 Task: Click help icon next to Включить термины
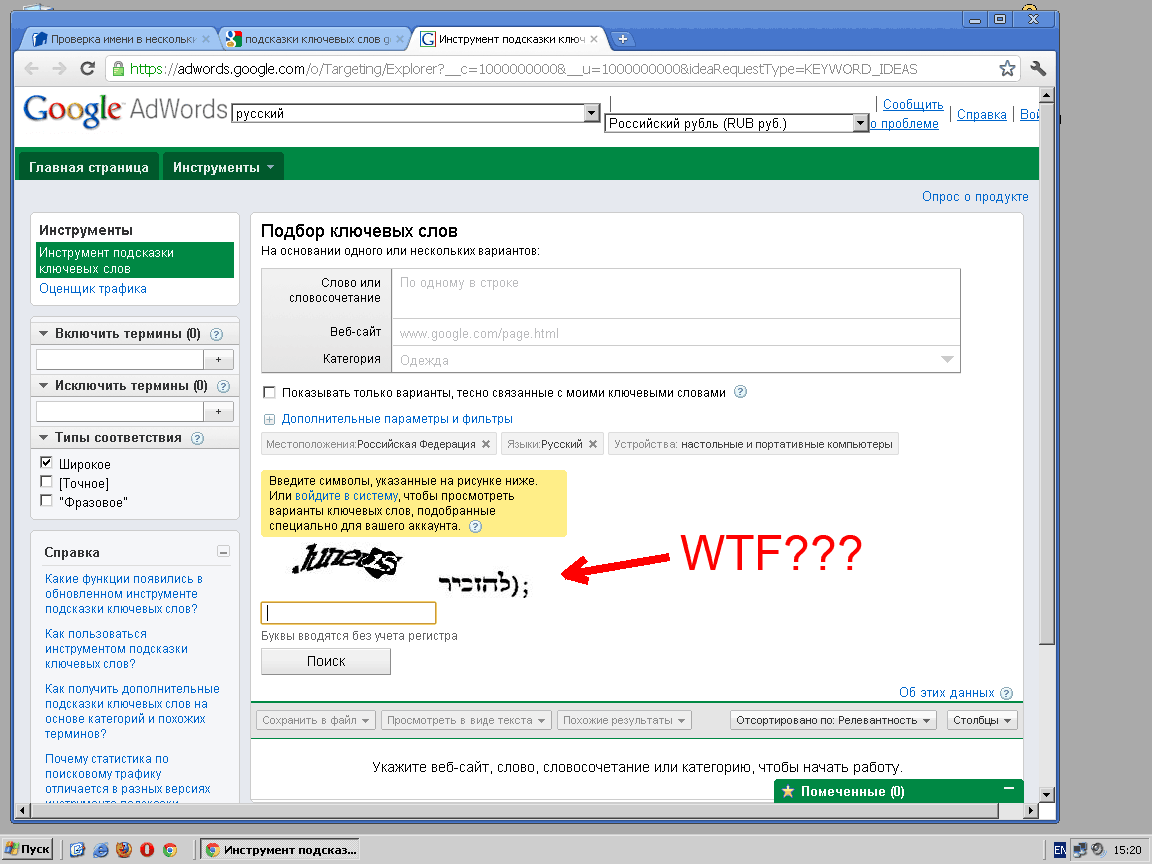pos(216,334)
